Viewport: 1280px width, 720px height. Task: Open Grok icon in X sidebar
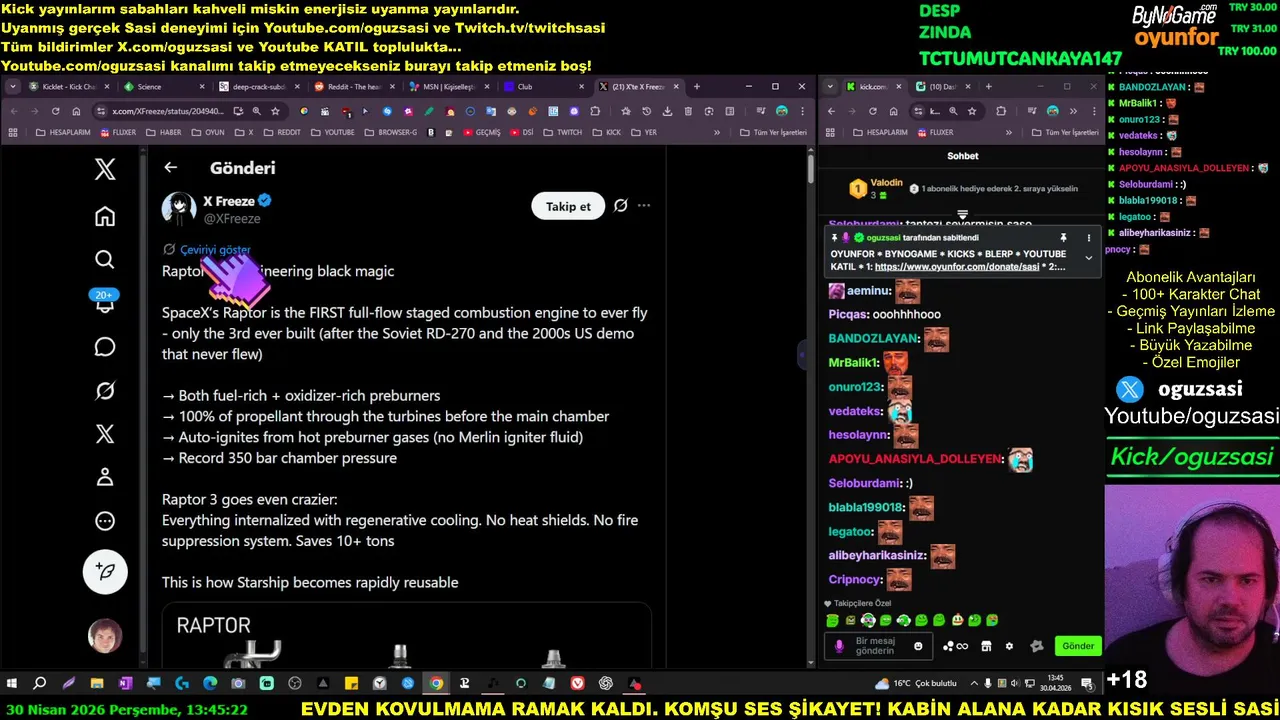tap(105, 391)
